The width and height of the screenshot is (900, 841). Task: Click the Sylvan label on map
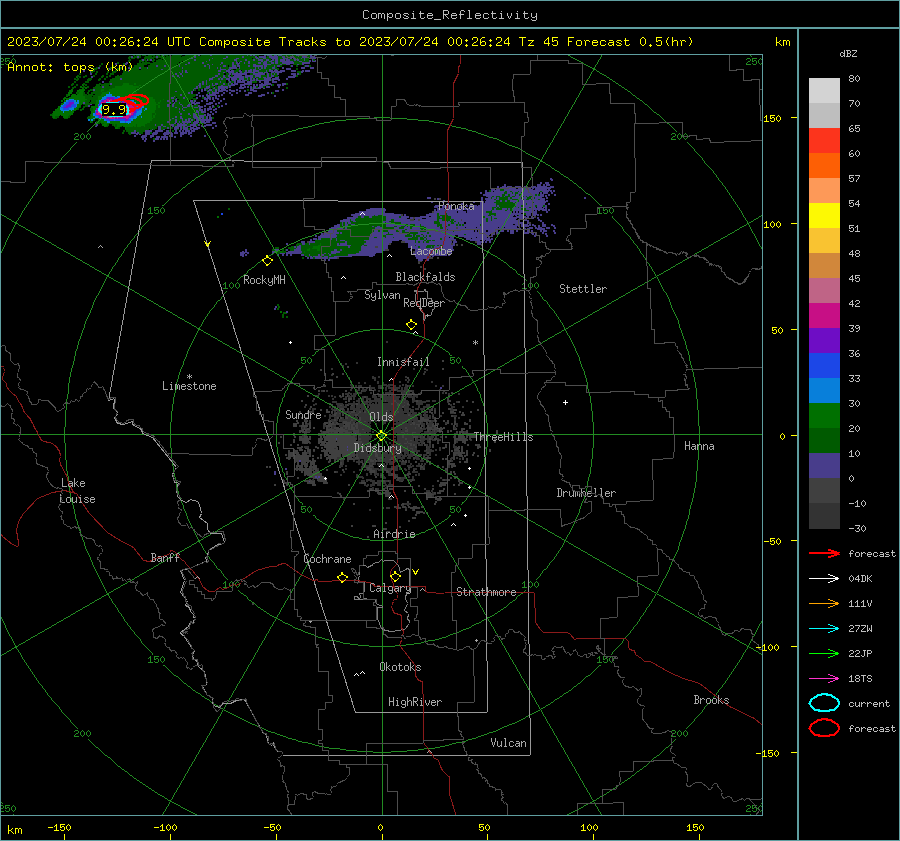click(382, 295)
